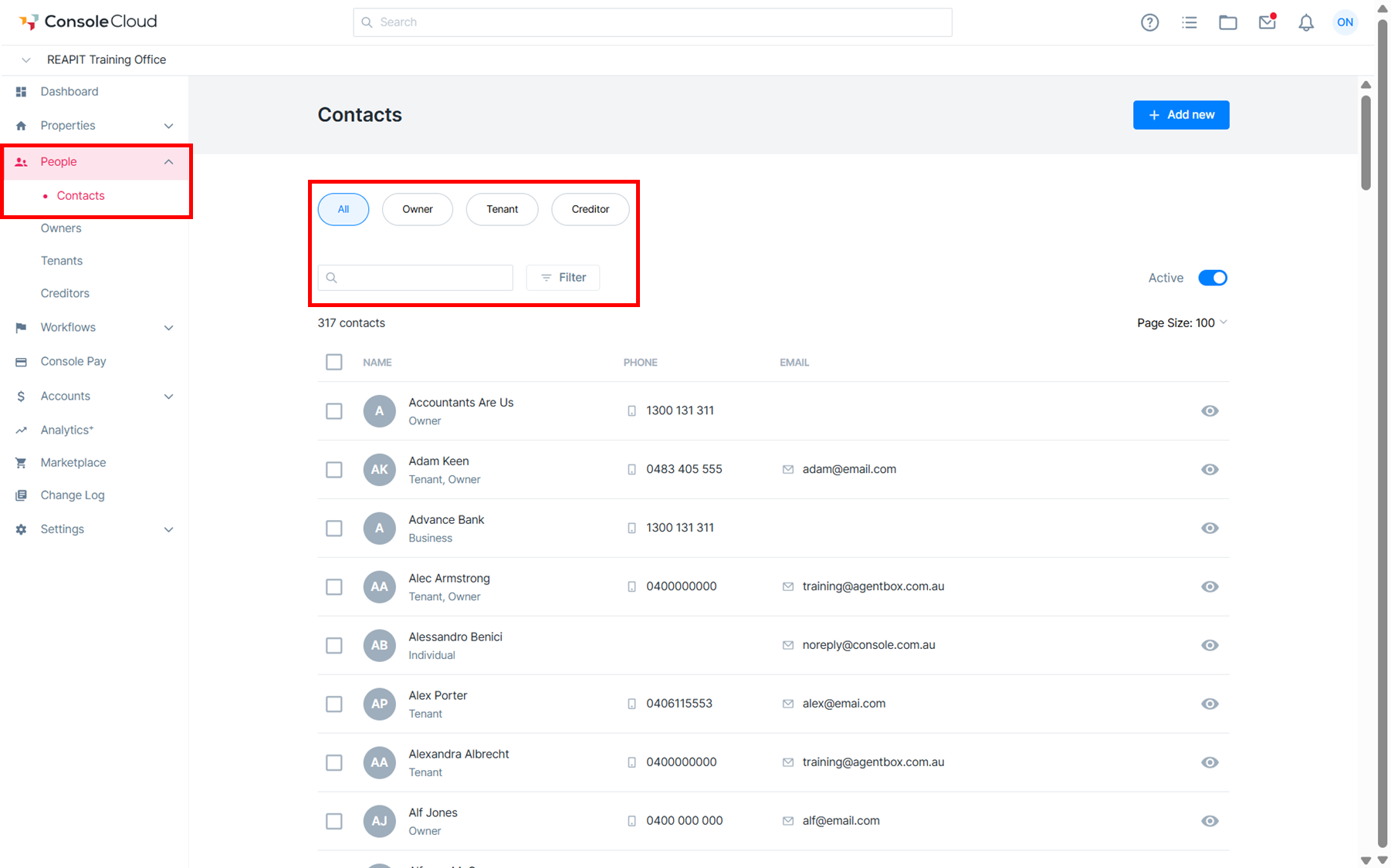The image size is (1391, 868).
Task: Click the Properties house icon
Action: click(x=22, y=126)
